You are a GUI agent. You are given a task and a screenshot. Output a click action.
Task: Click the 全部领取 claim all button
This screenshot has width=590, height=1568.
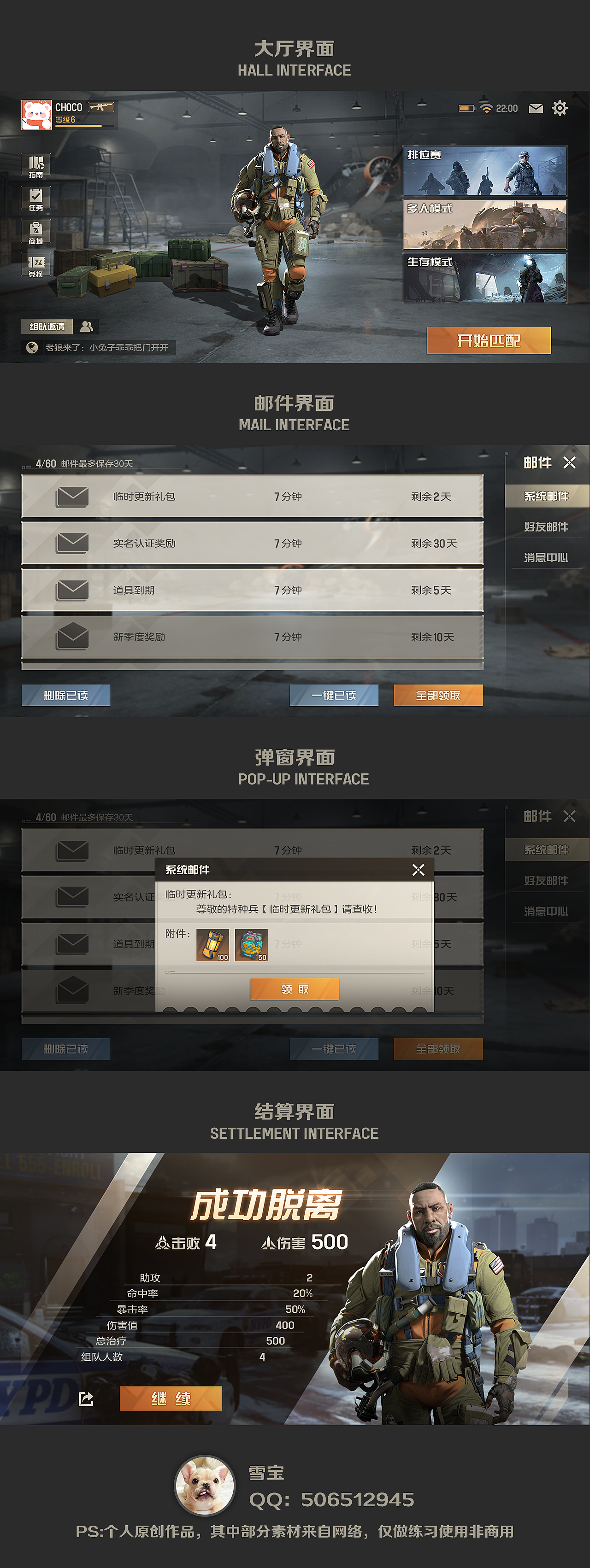438,695
